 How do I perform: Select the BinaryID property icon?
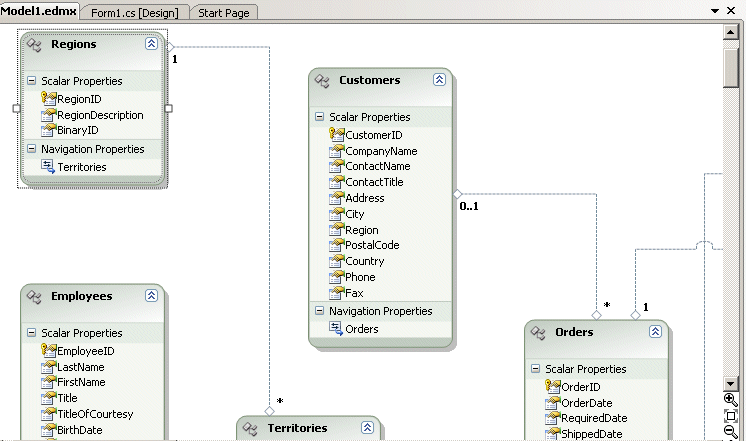pos(49,130)
